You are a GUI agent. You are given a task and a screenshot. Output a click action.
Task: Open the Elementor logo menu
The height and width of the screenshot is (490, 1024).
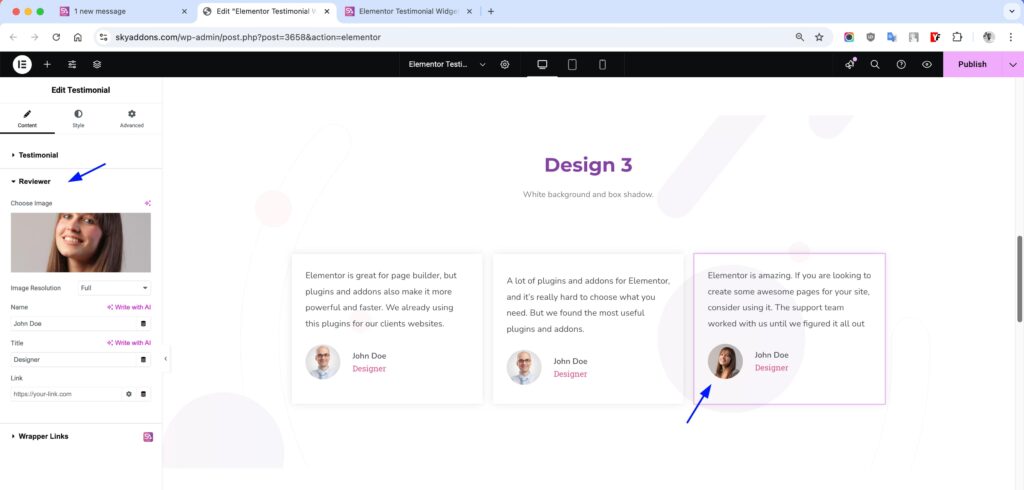pyautogui.click(x=22, y=64)
